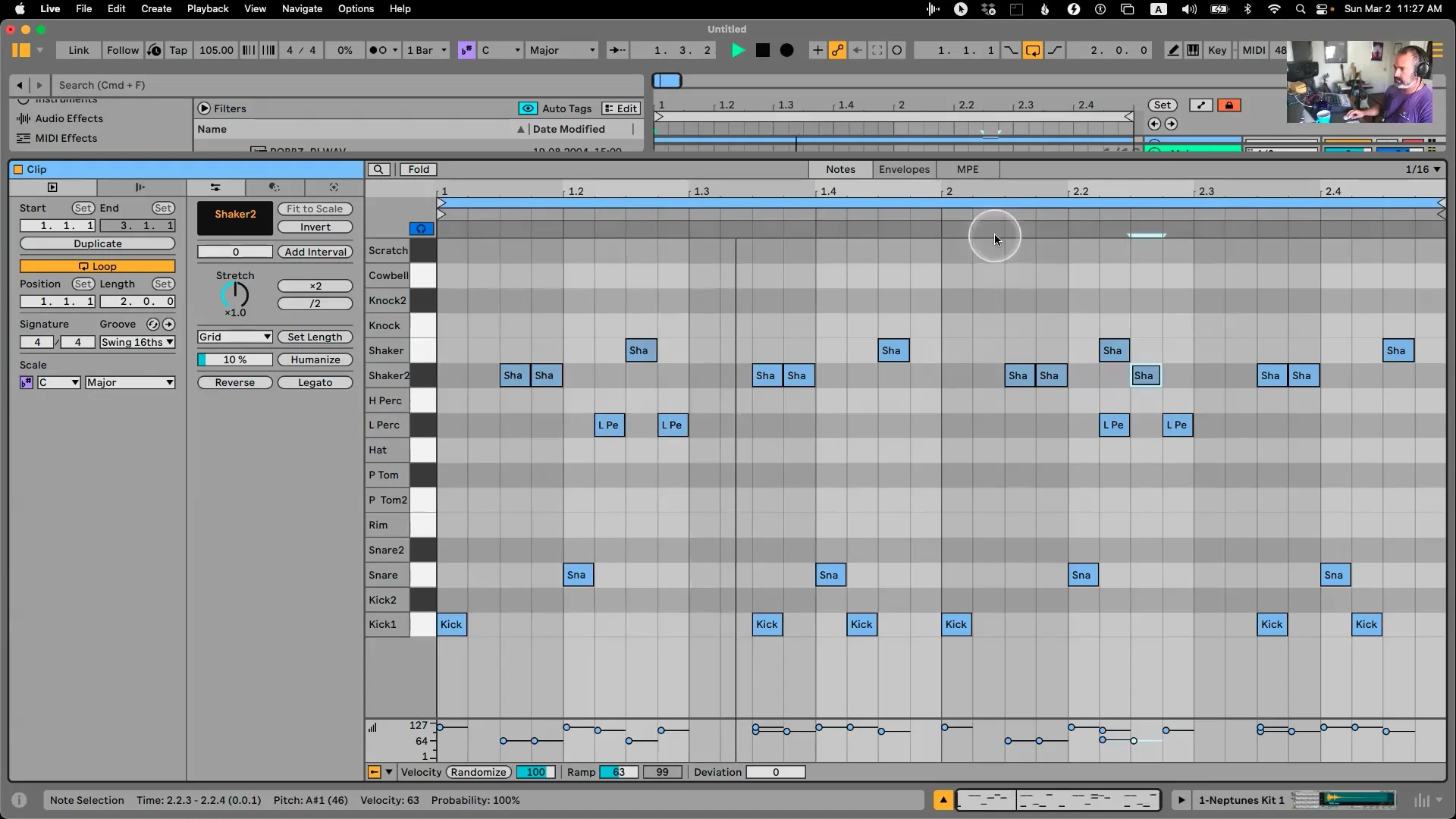Screen dimensions: 1456x819
Task: Click the Play button in transport
Action: pyautogui.click(x=737, y=50)
